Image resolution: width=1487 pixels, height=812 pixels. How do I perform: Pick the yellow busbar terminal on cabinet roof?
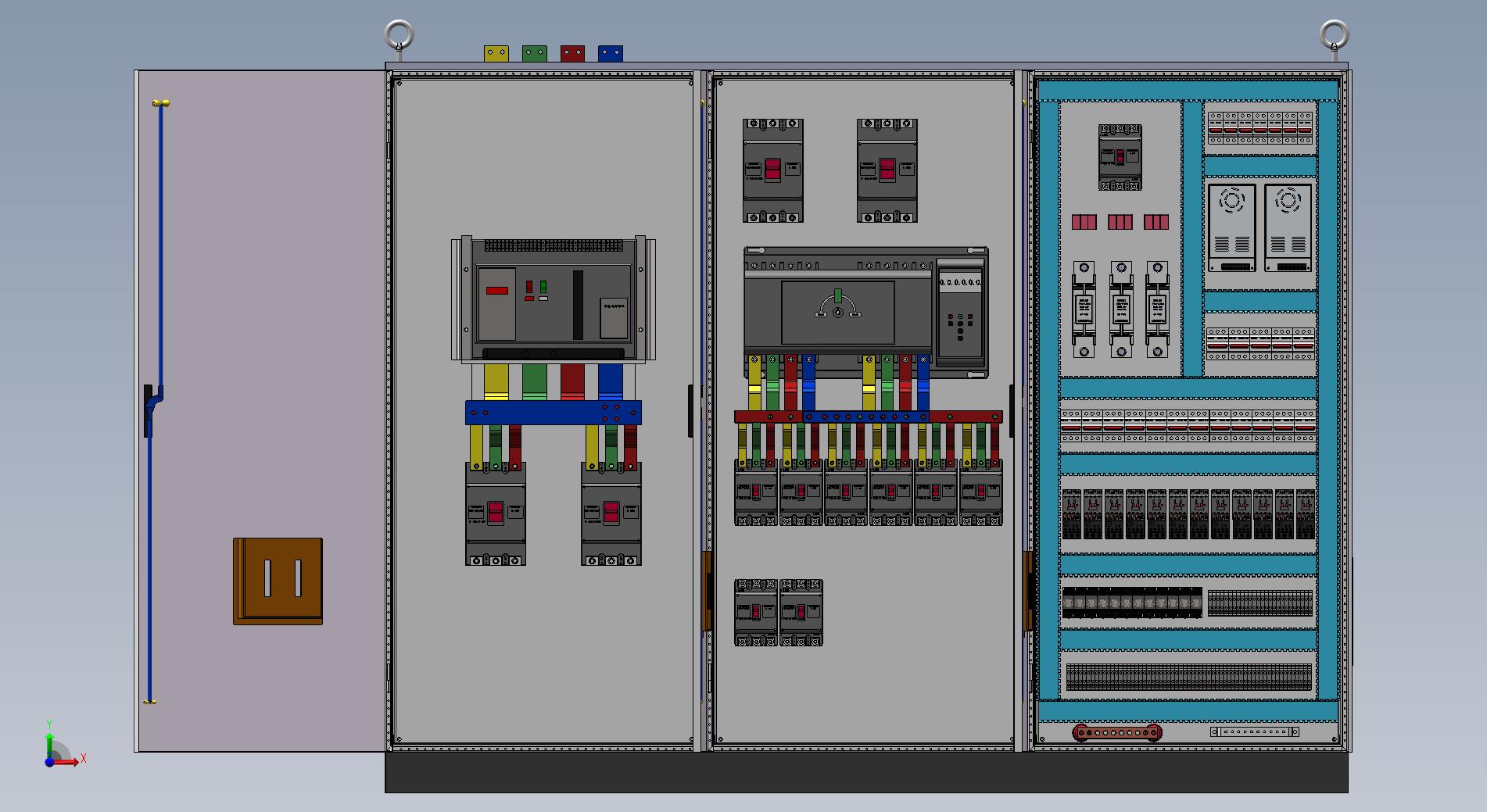pyautogui.click(x=496, y=54)
